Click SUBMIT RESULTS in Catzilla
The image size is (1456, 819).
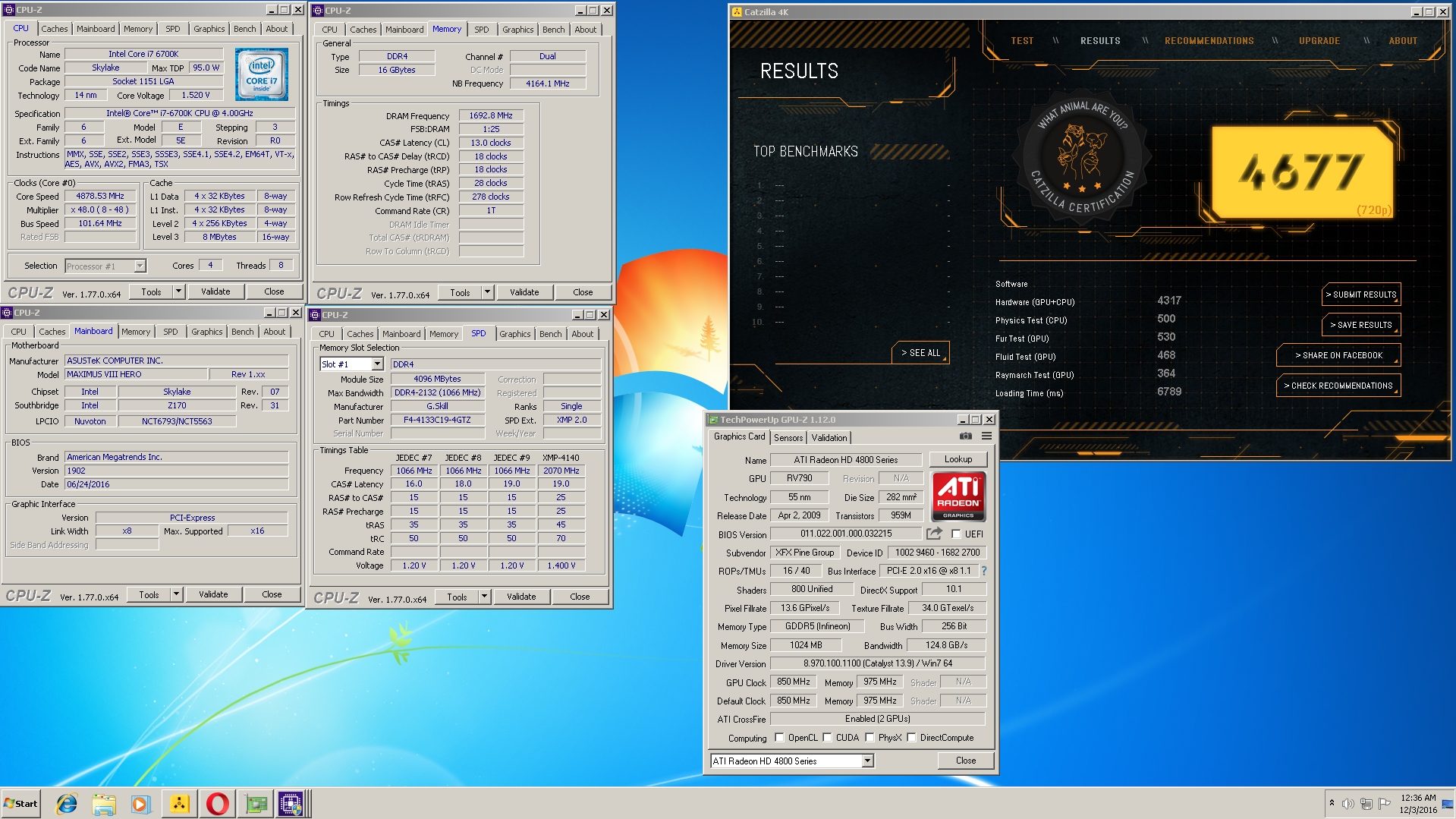click(x=1361, y=295)
